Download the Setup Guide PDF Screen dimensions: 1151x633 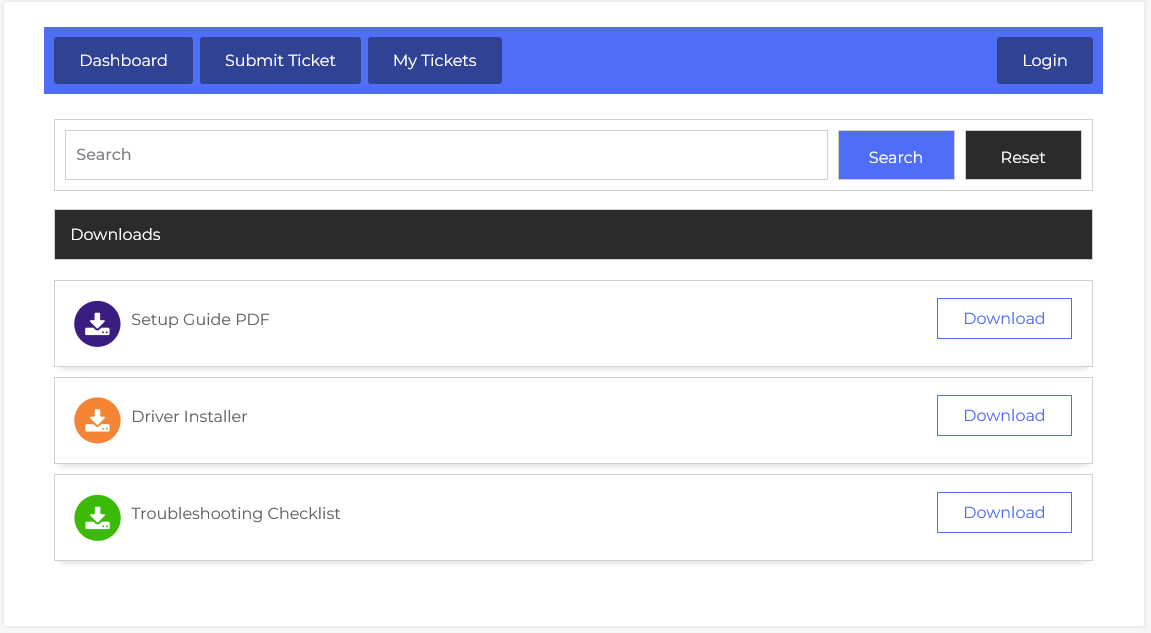point(1004,319)
